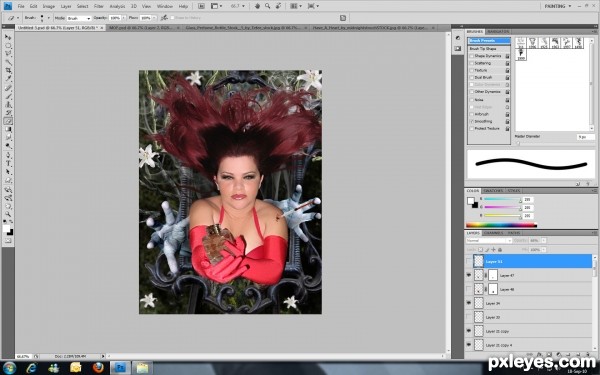Viewport: 600px width, 375px height.
Task: Launch Bridge from the application bar
Action: click(201, 6)
